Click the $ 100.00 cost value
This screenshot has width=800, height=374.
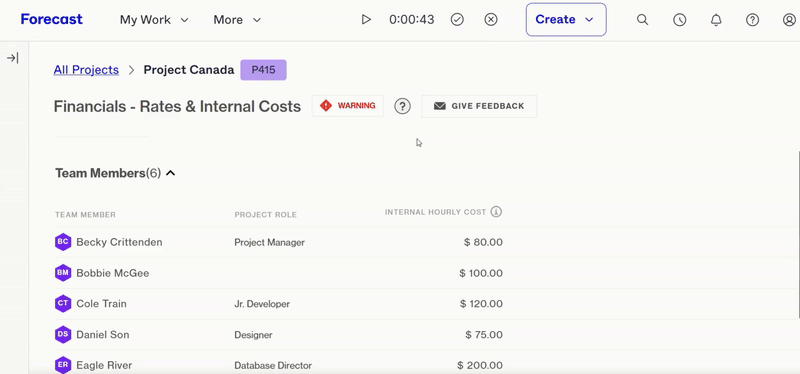tap(481, 273)
